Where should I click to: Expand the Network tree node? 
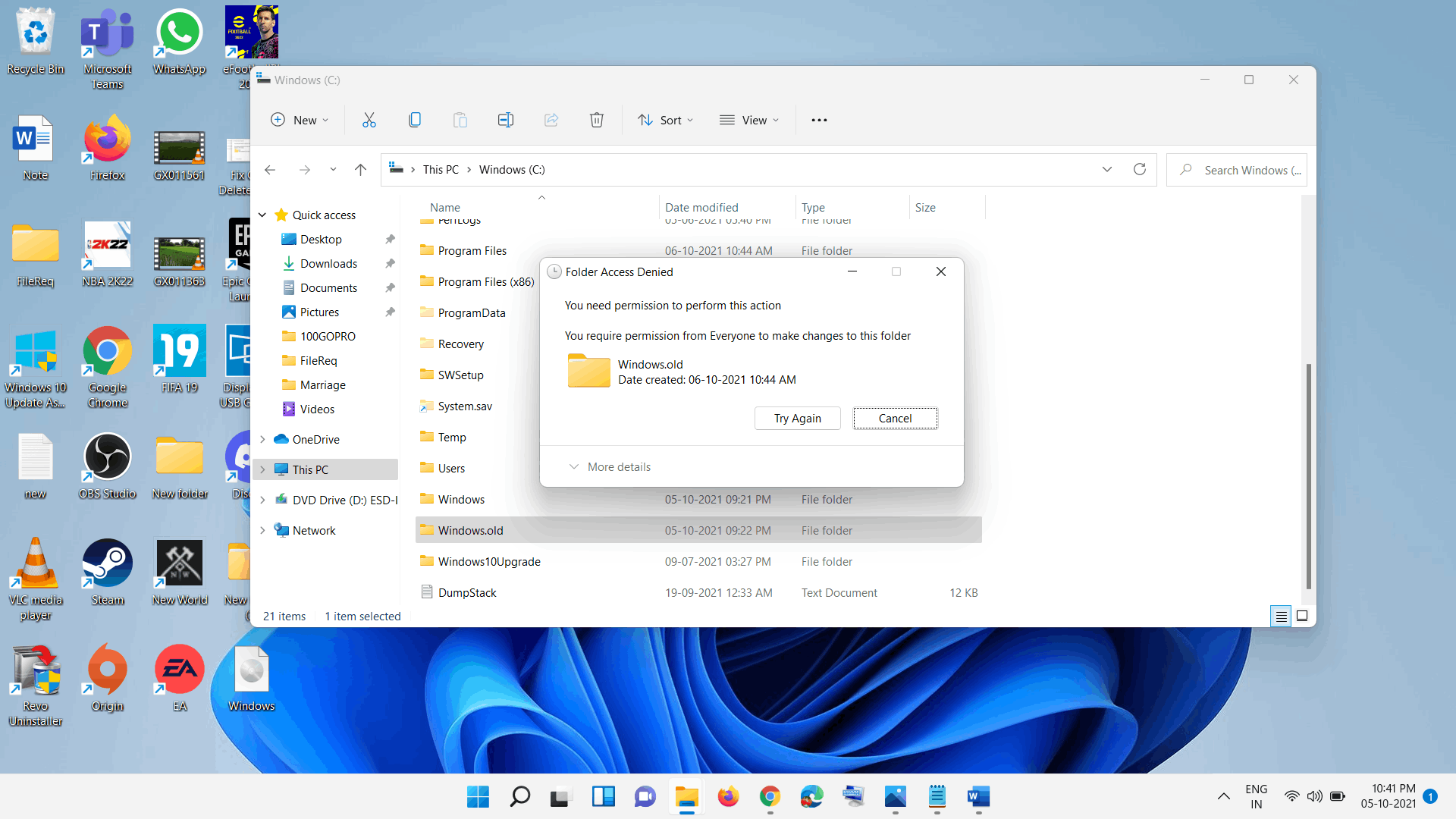click(x=262, y=531)
